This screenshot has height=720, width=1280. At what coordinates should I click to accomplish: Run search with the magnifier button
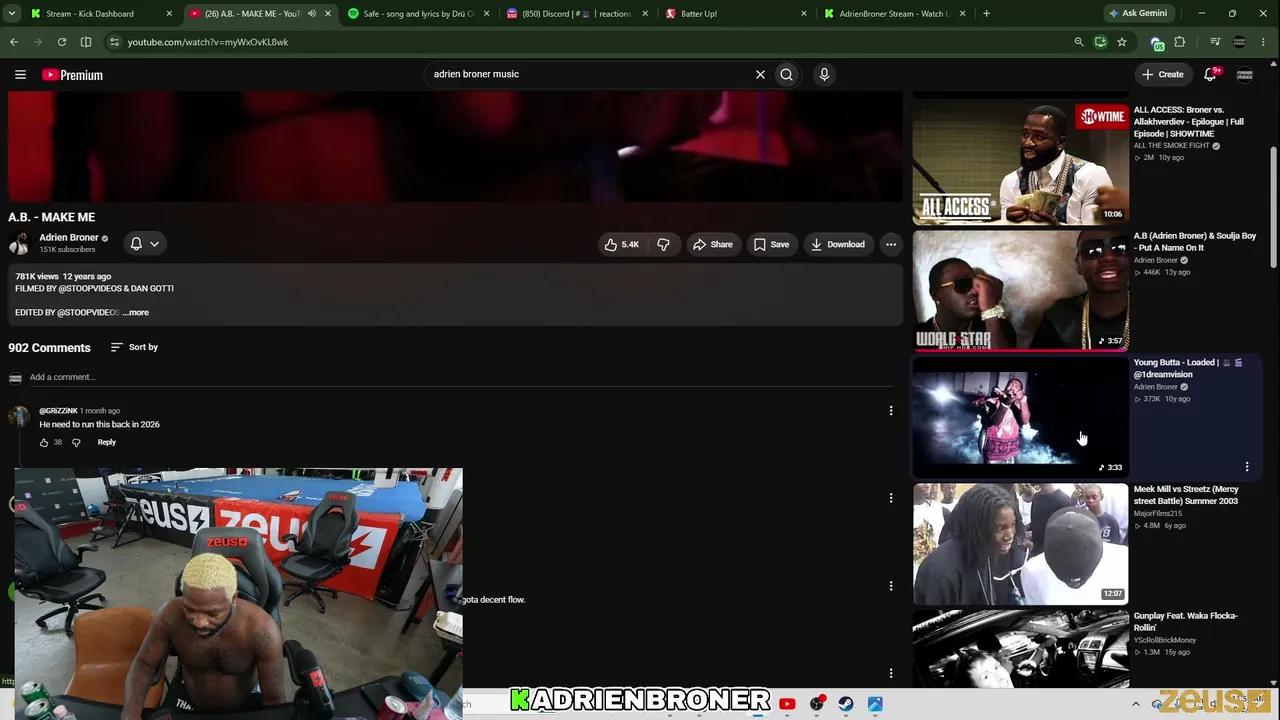pyautogui.click(x=787, y=74)
